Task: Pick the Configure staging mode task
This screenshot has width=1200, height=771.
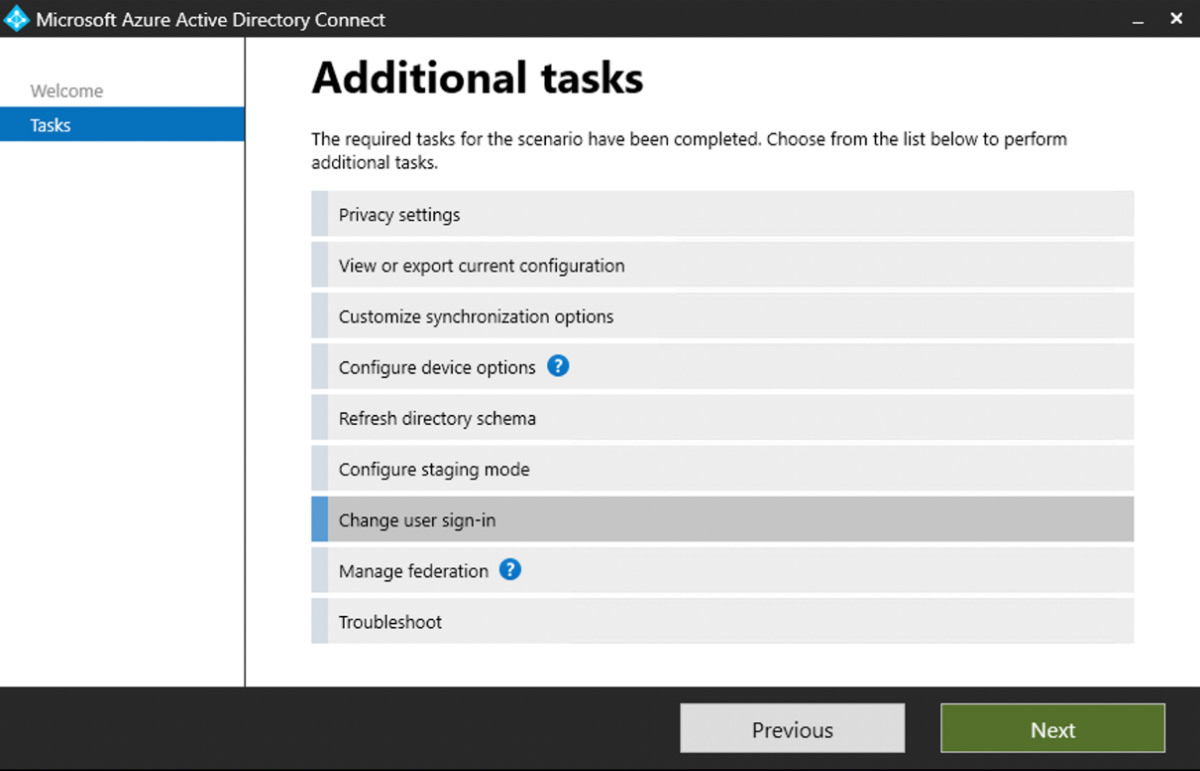Action: [722, 469]
